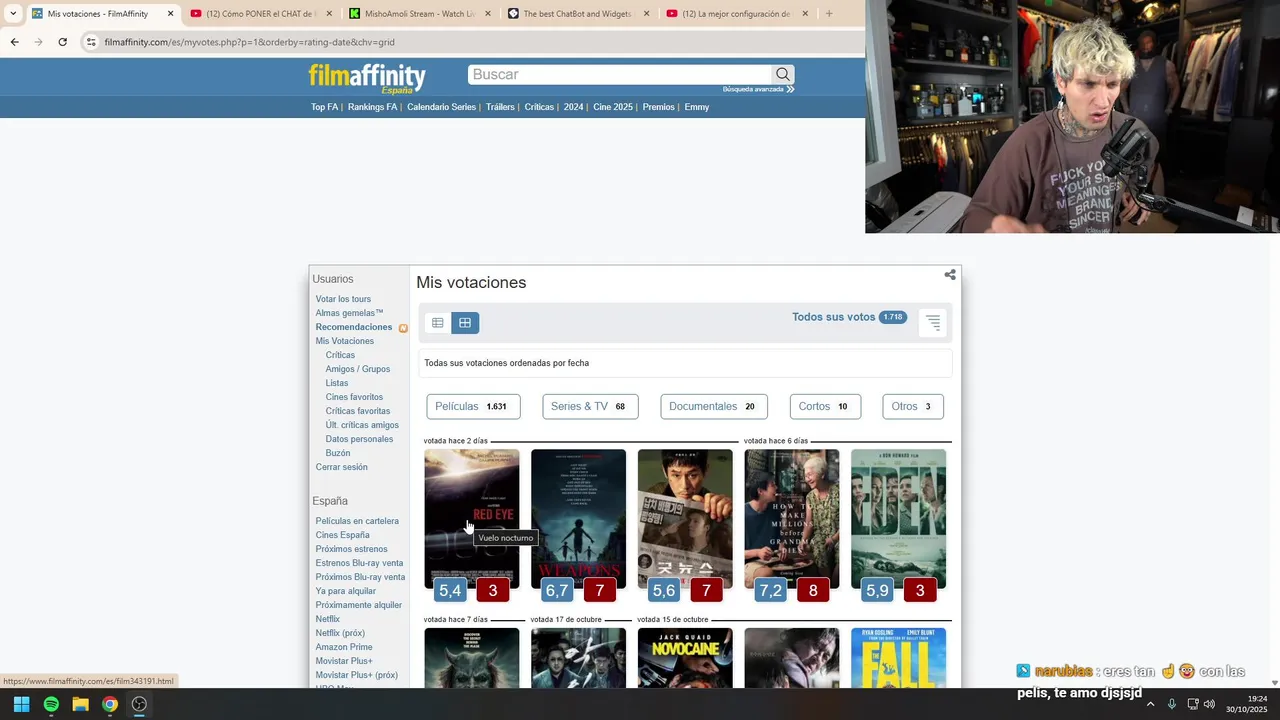The height and width of the screenshot is (720, 1280).
Task: Switch to grid view icon
Action: click(x=465, y=323)
